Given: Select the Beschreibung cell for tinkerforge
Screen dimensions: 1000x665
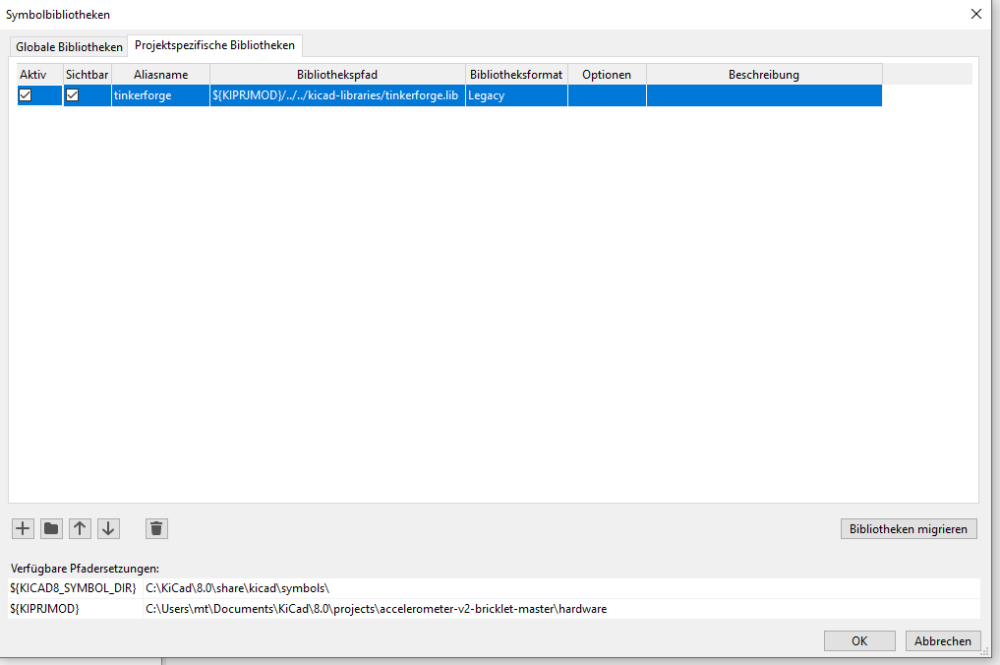Looking at the screenshot, I should (763, 95).
